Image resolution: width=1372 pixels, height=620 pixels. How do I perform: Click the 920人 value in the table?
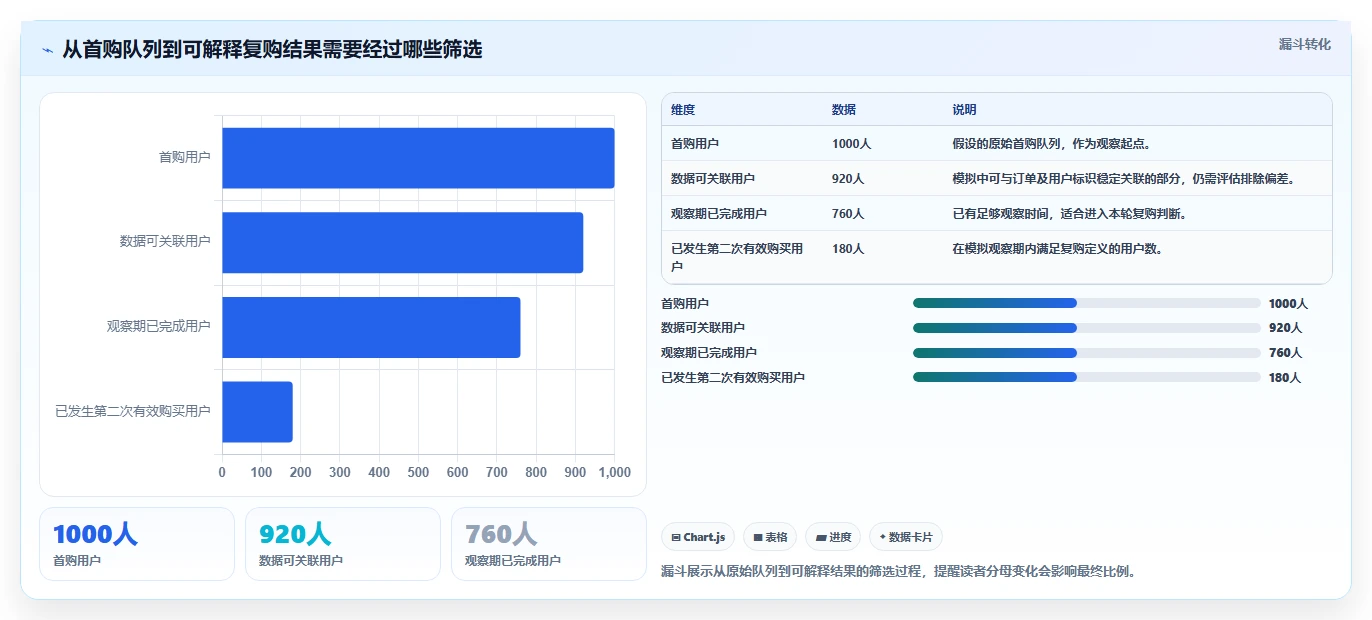[848, 179]
